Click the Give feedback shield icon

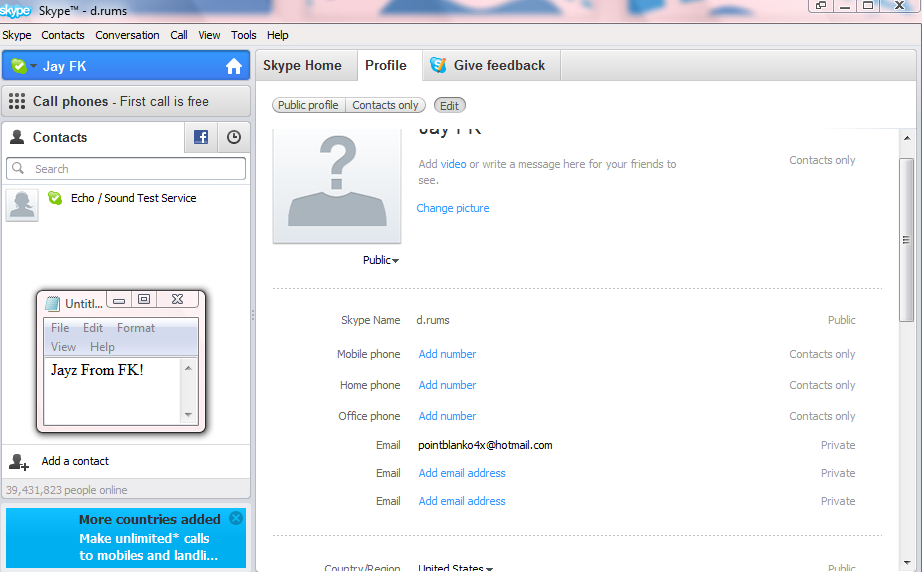click(x=438, y=65)
